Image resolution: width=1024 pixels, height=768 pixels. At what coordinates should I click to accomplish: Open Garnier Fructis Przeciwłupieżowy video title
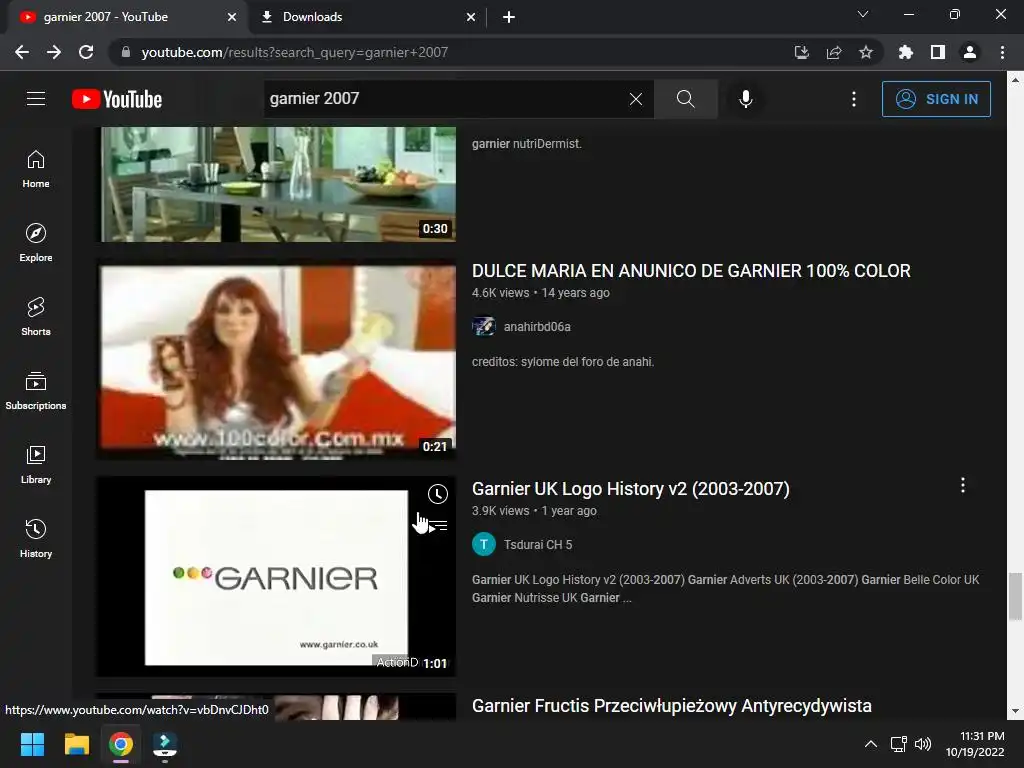click(671, 706)
